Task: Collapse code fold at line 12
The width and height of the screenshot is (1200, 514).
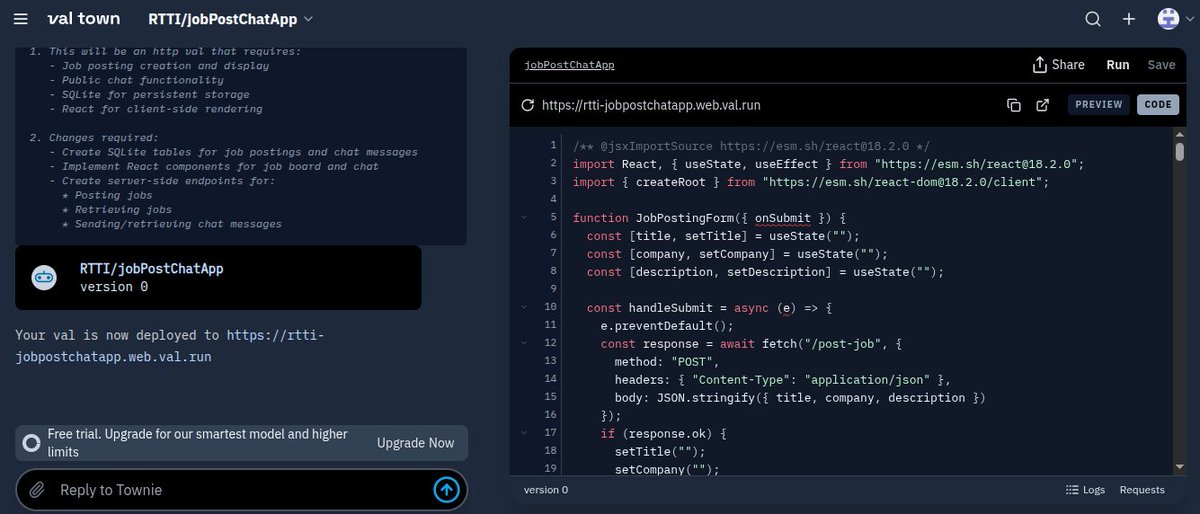Action: click(522, 343)
